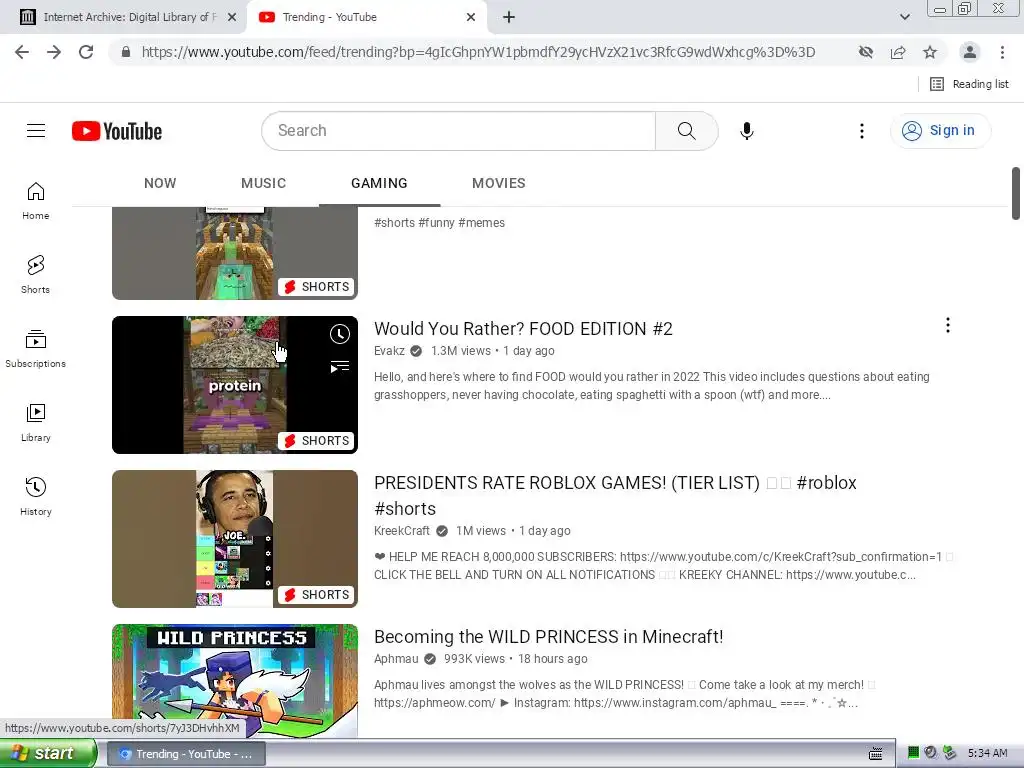
Task: Select the GAMING trending tab
Action: [x=379, y=184]
